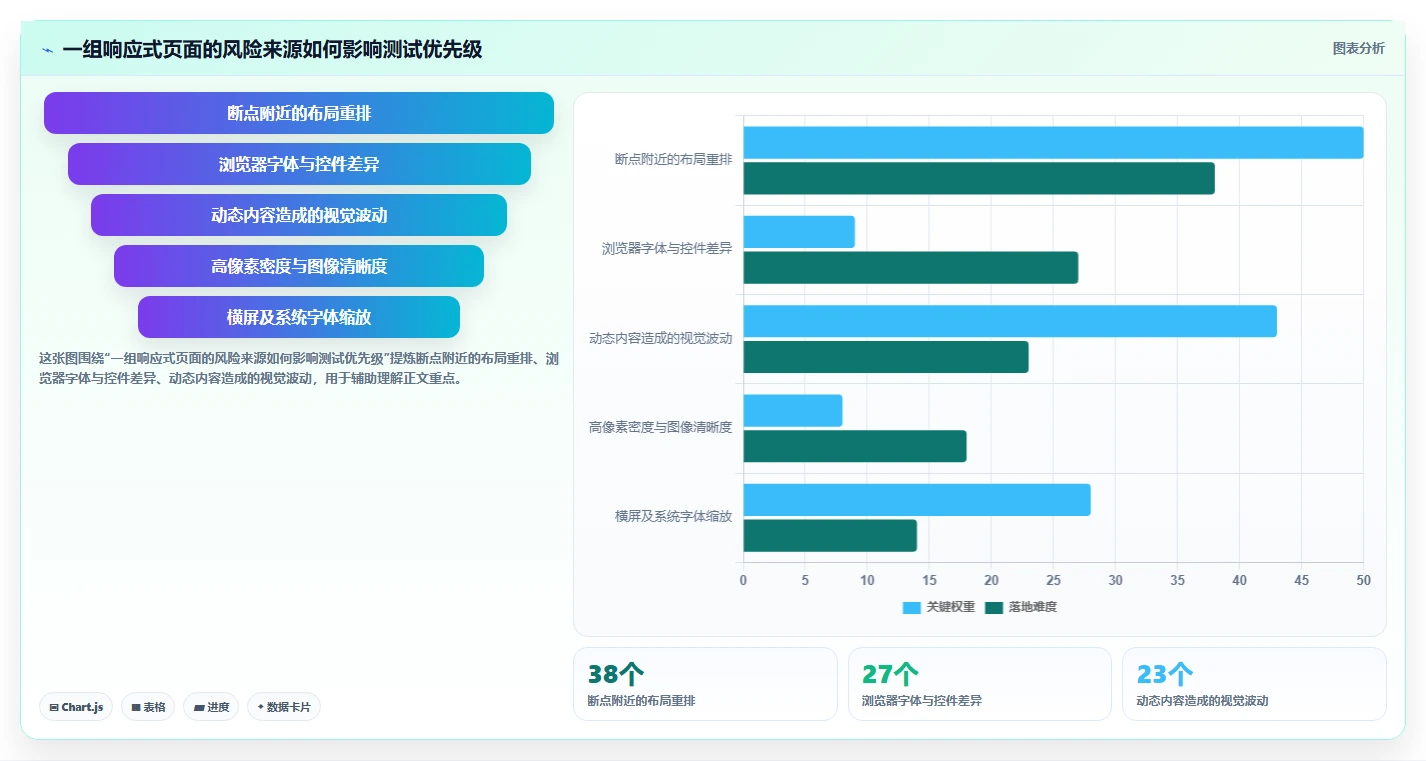Click the 表格 tag chip
Screen dimensions: 1426x761
(x=148, y=707)
